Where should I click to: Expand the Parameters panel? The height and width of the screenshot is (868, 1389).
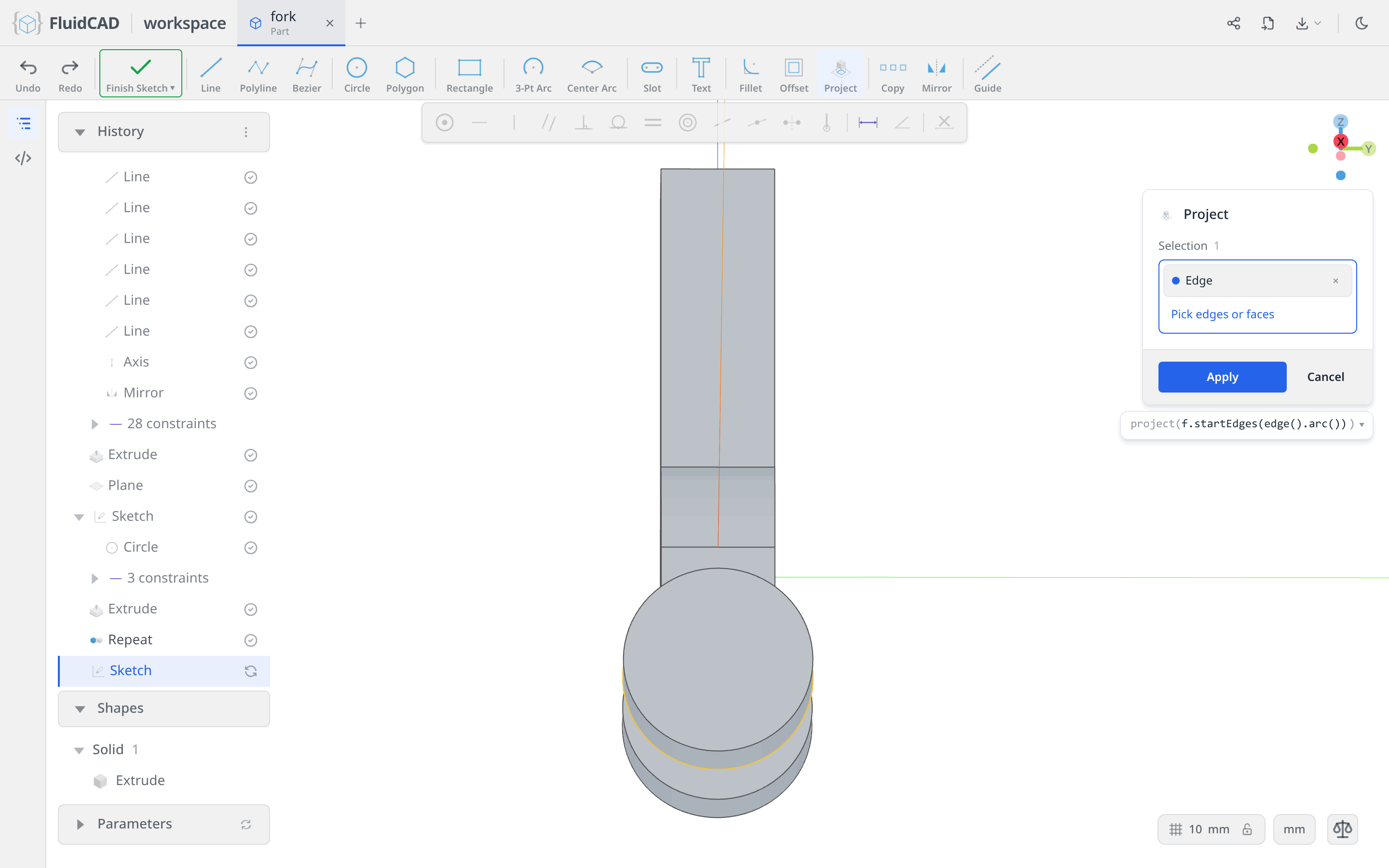pos(80,825)
